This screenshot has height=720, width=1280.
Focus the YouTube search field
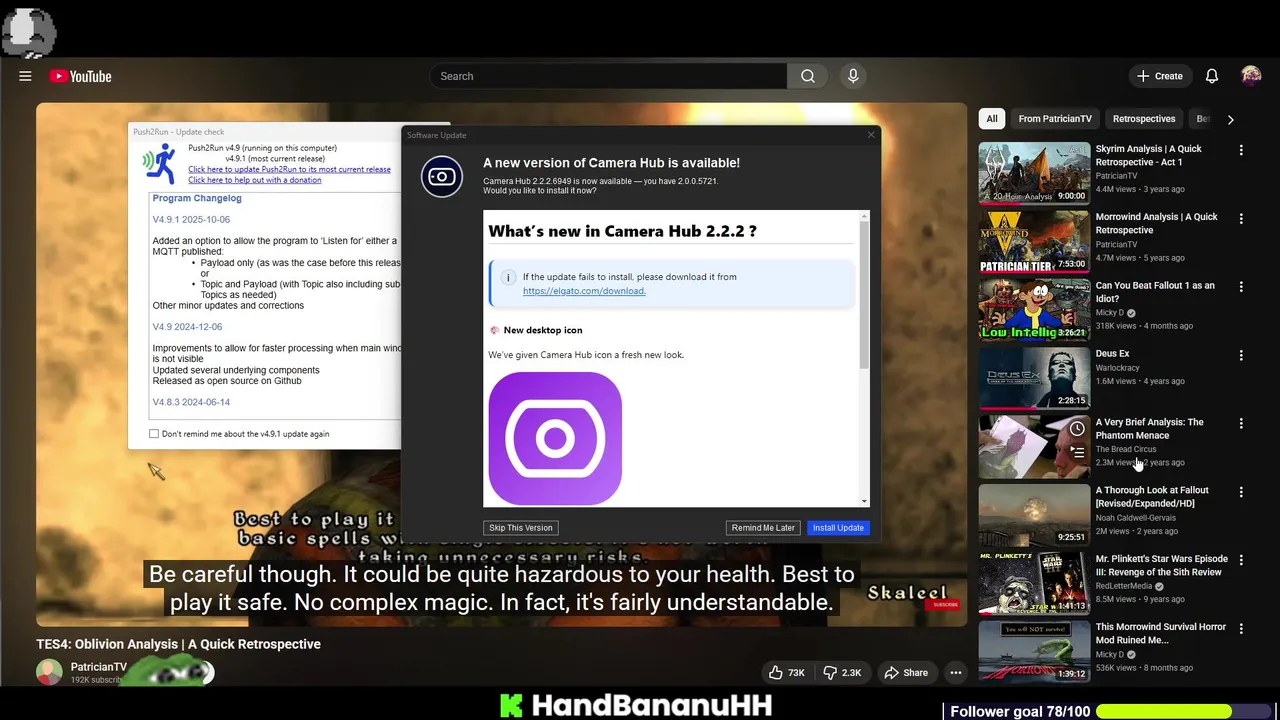pos(608,76)
